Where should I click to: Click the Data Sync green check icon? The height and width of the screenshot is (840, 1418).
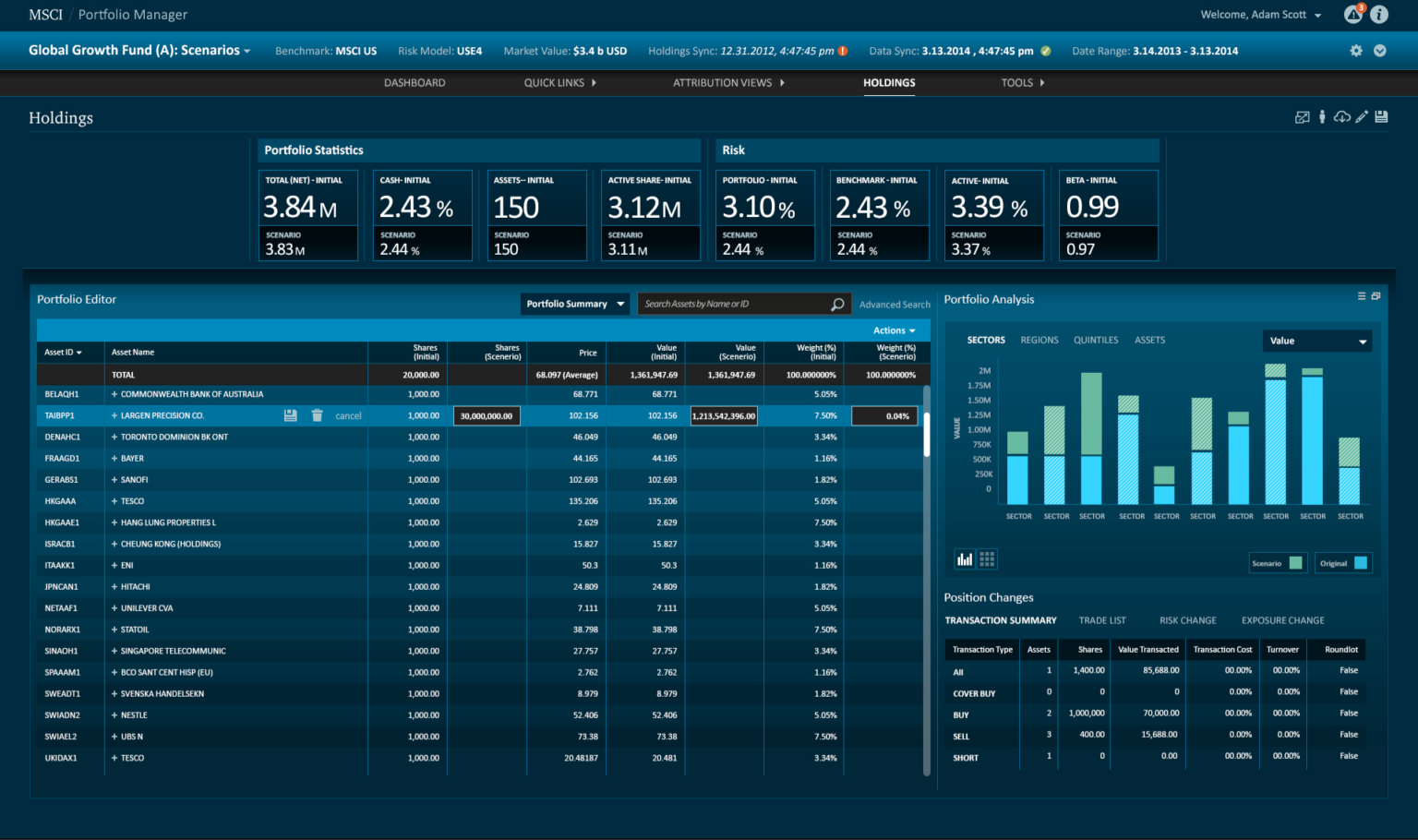(x=1045, y=51)
